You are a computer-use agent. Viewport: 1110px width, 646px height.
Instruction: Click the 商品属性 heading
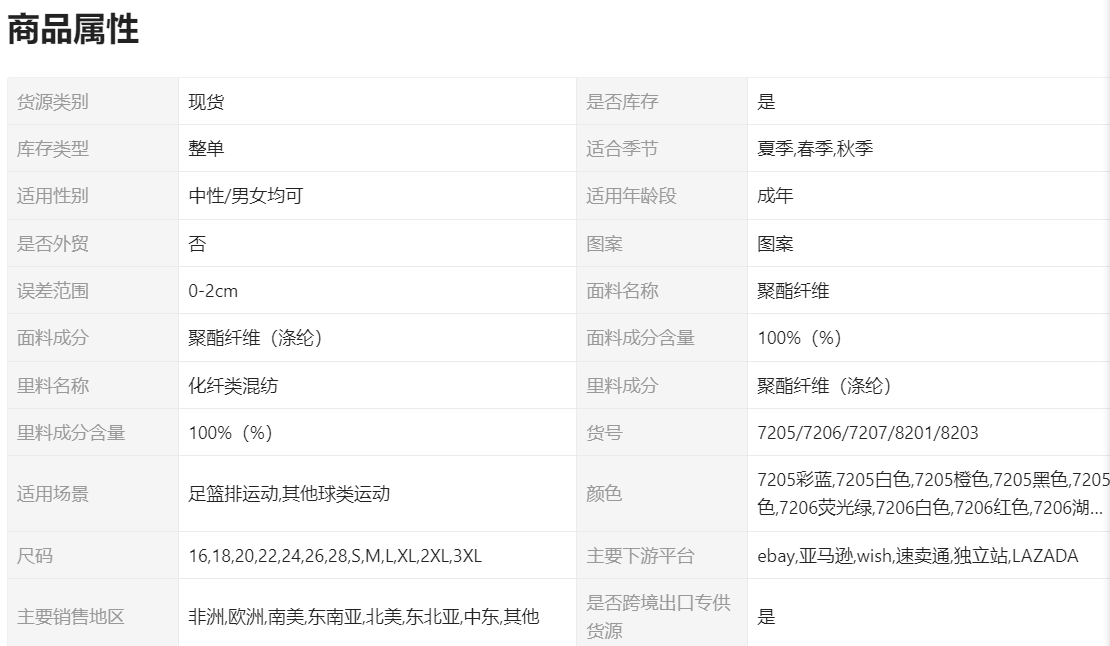[73, 30]
